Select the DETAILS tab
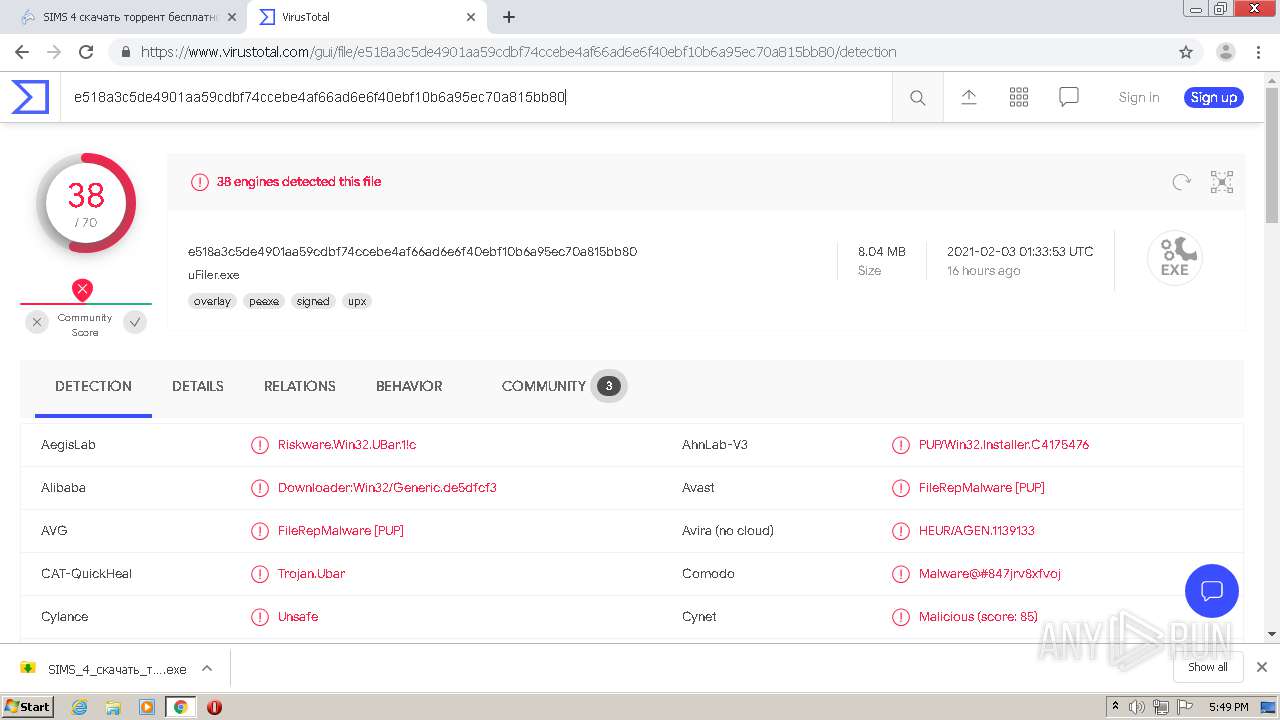 [198, 386]
